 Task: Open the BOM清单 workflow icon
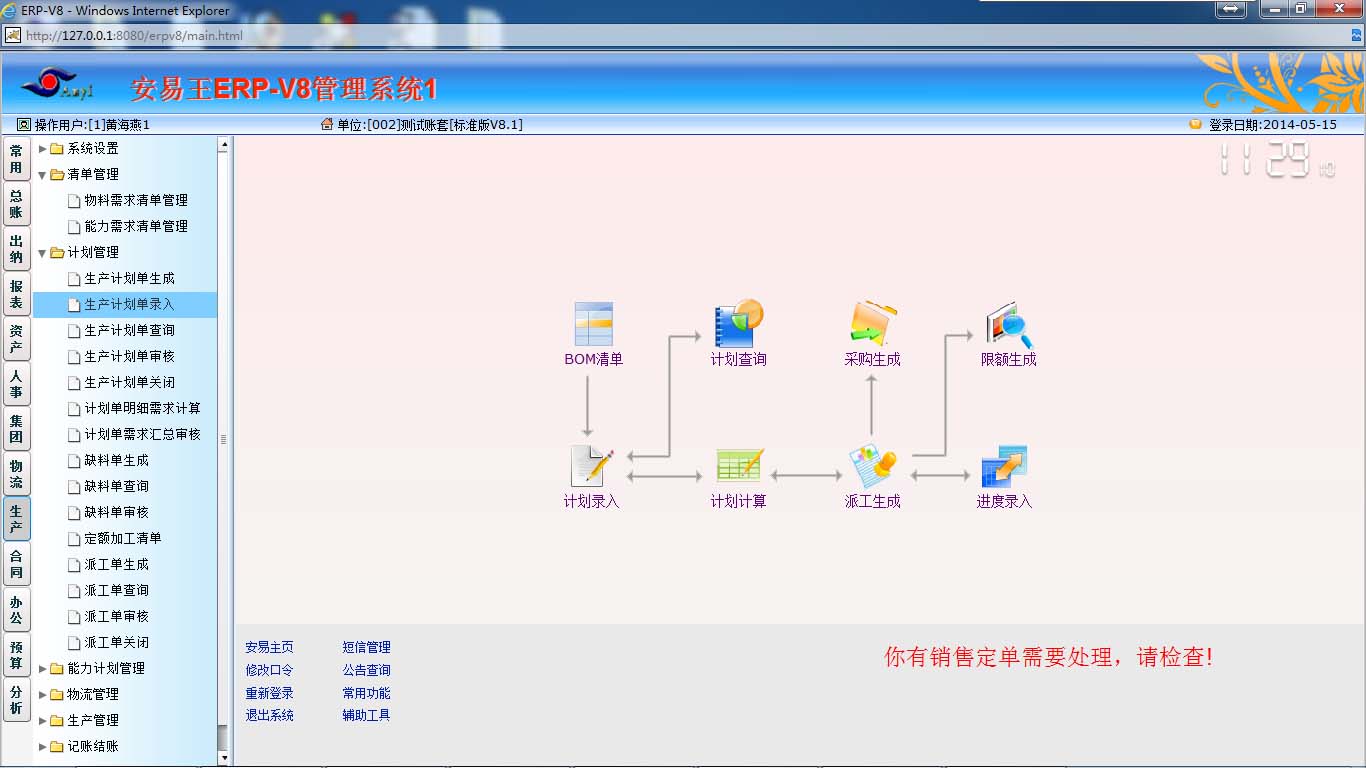pos(593,325)
